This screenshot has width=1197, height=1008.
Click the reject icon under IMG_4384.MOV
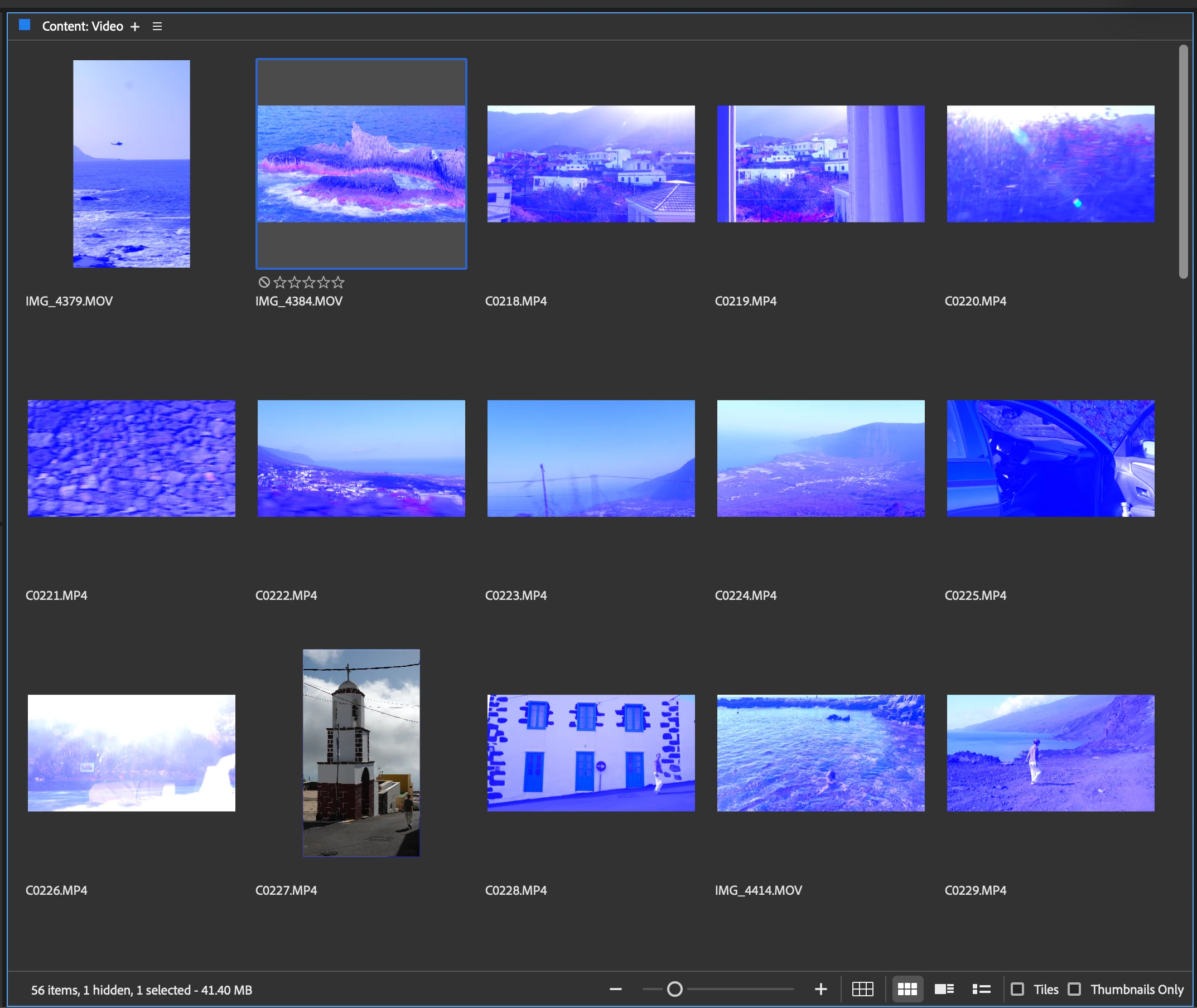point(263,282)
